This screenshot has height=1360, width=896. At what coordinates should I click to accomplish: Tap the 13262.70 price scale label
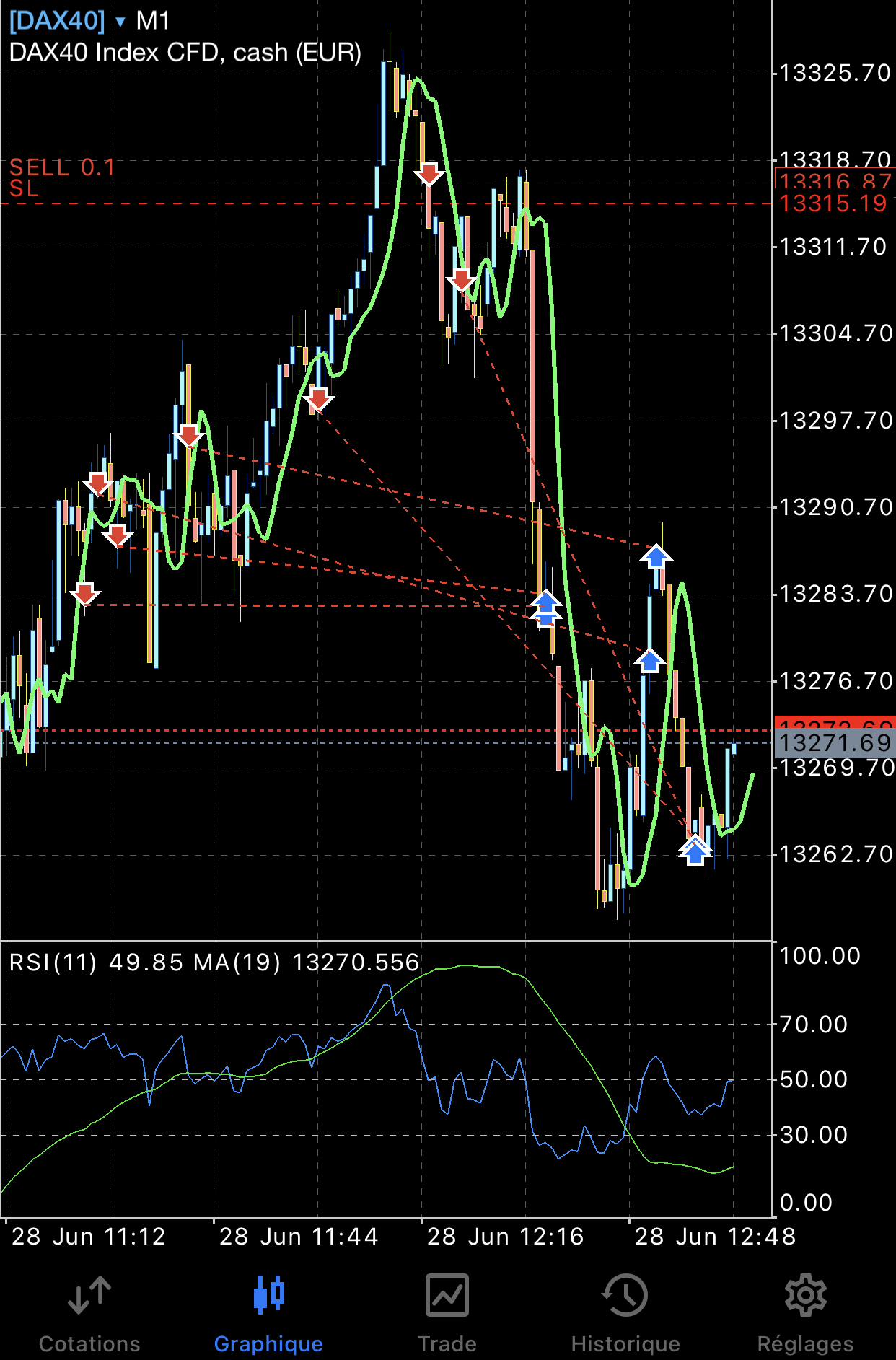[x=835, y=854]
